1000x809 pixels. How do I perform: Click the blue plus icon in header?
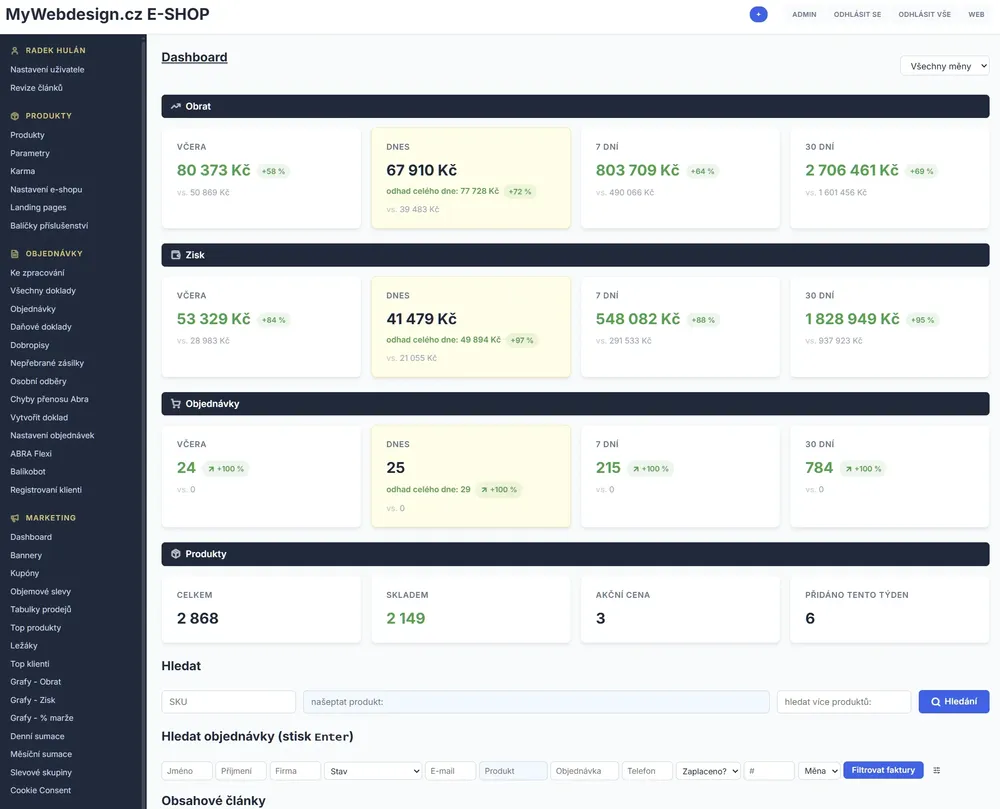pyautogui.click(x=758, y=14)
